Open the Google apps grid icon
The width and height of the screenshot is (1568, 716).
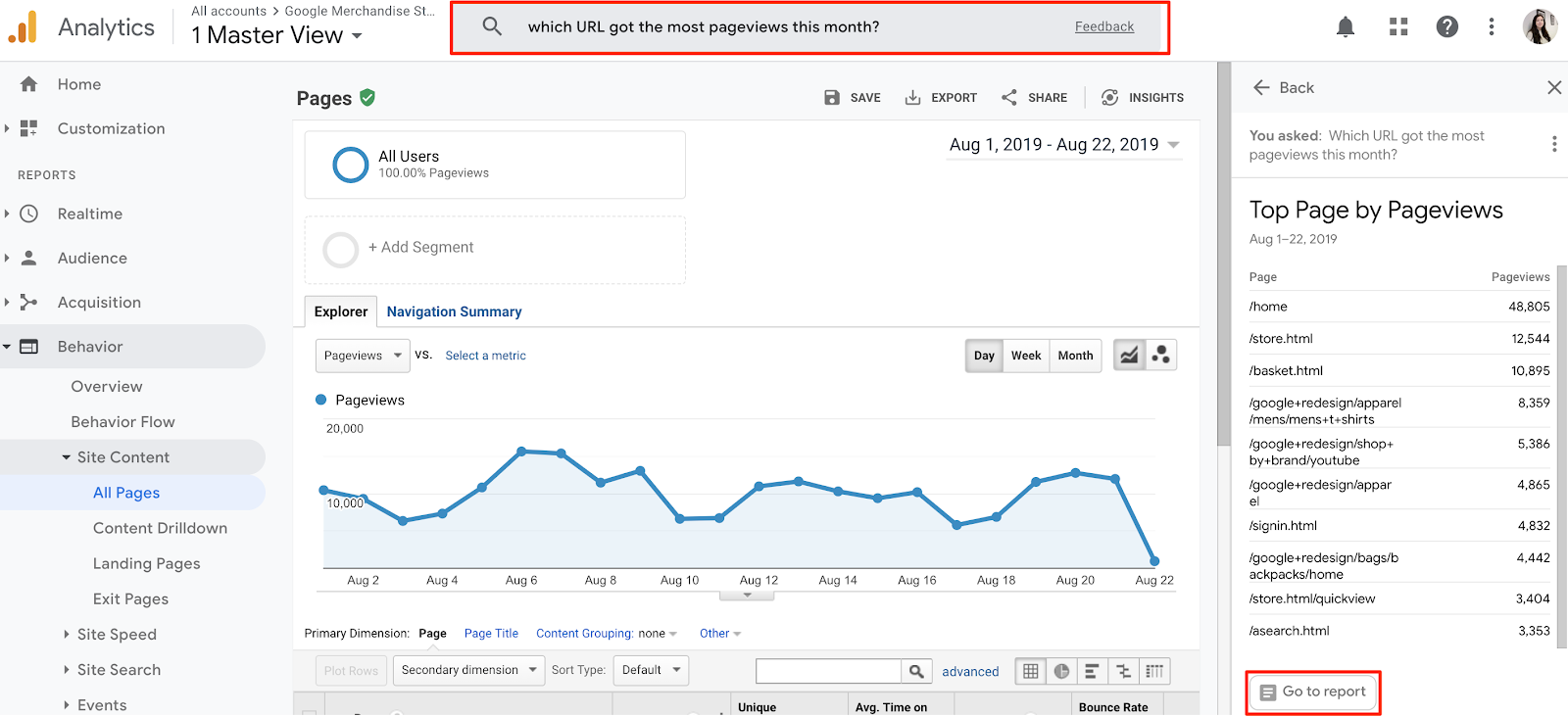(x=1398, y=27)
